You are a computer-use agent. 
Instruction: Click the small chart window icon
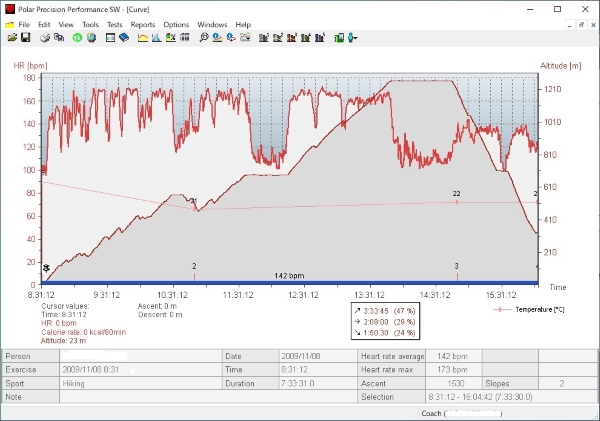245,38
